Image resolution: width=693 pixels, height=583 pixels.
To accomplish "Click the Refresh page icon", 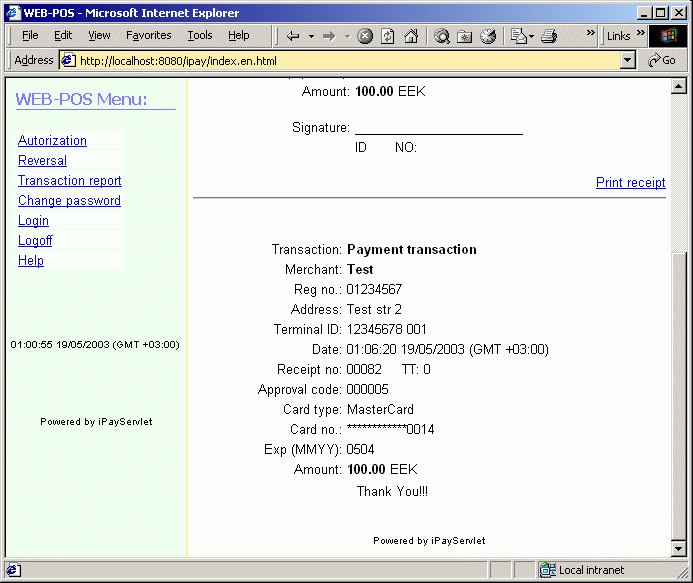I will (388, 36).
